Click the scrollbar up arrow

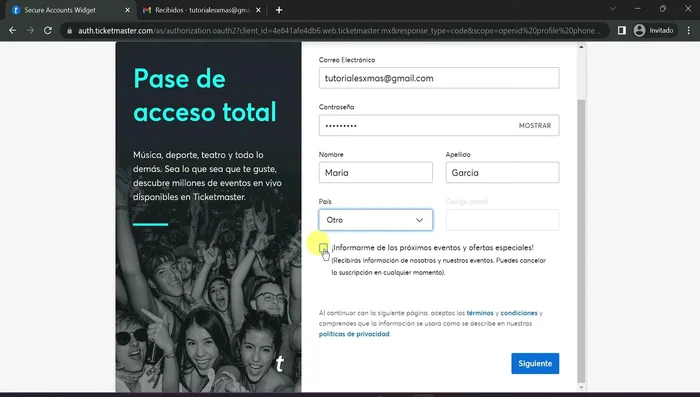click(581, 47)
